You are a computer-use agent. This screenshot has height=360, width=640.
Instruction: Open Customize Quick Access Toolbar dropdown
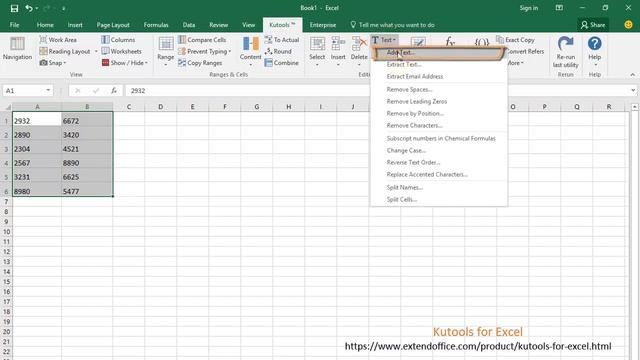[63, 9]
